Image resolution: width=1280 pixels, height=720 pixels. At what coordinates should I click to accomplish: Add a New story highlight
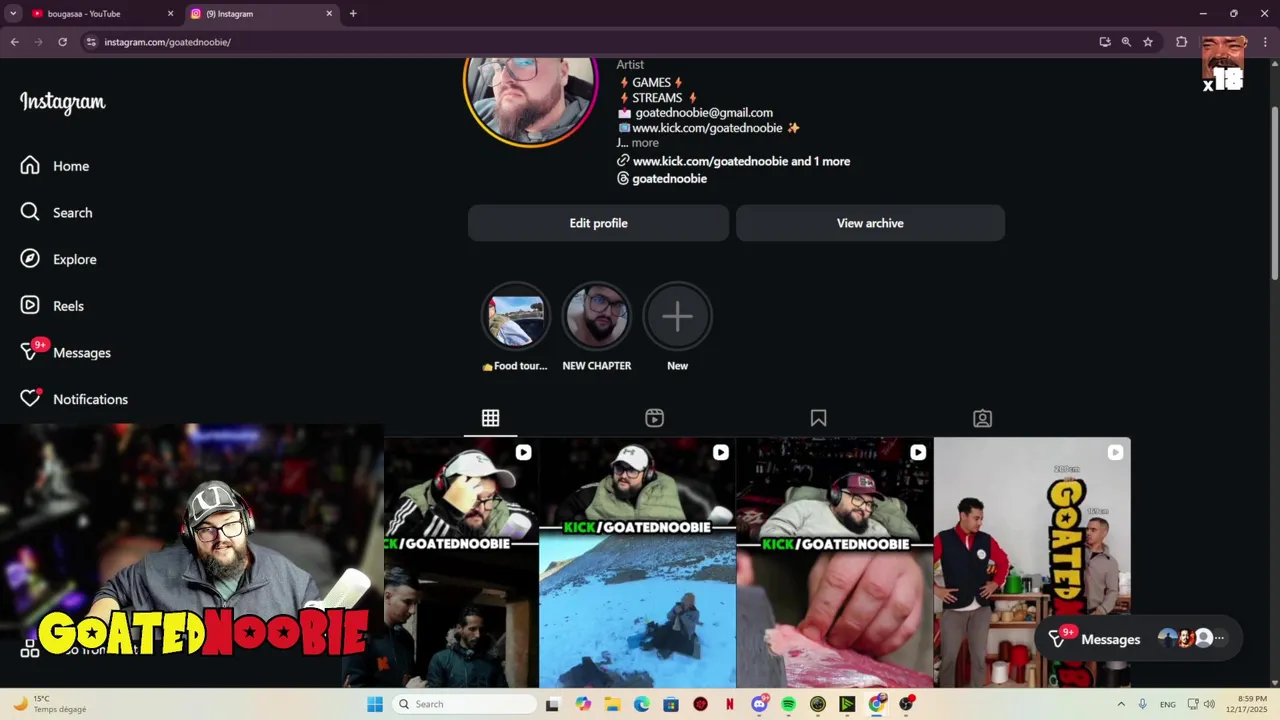pyautogui.click(x=677, y=317)
